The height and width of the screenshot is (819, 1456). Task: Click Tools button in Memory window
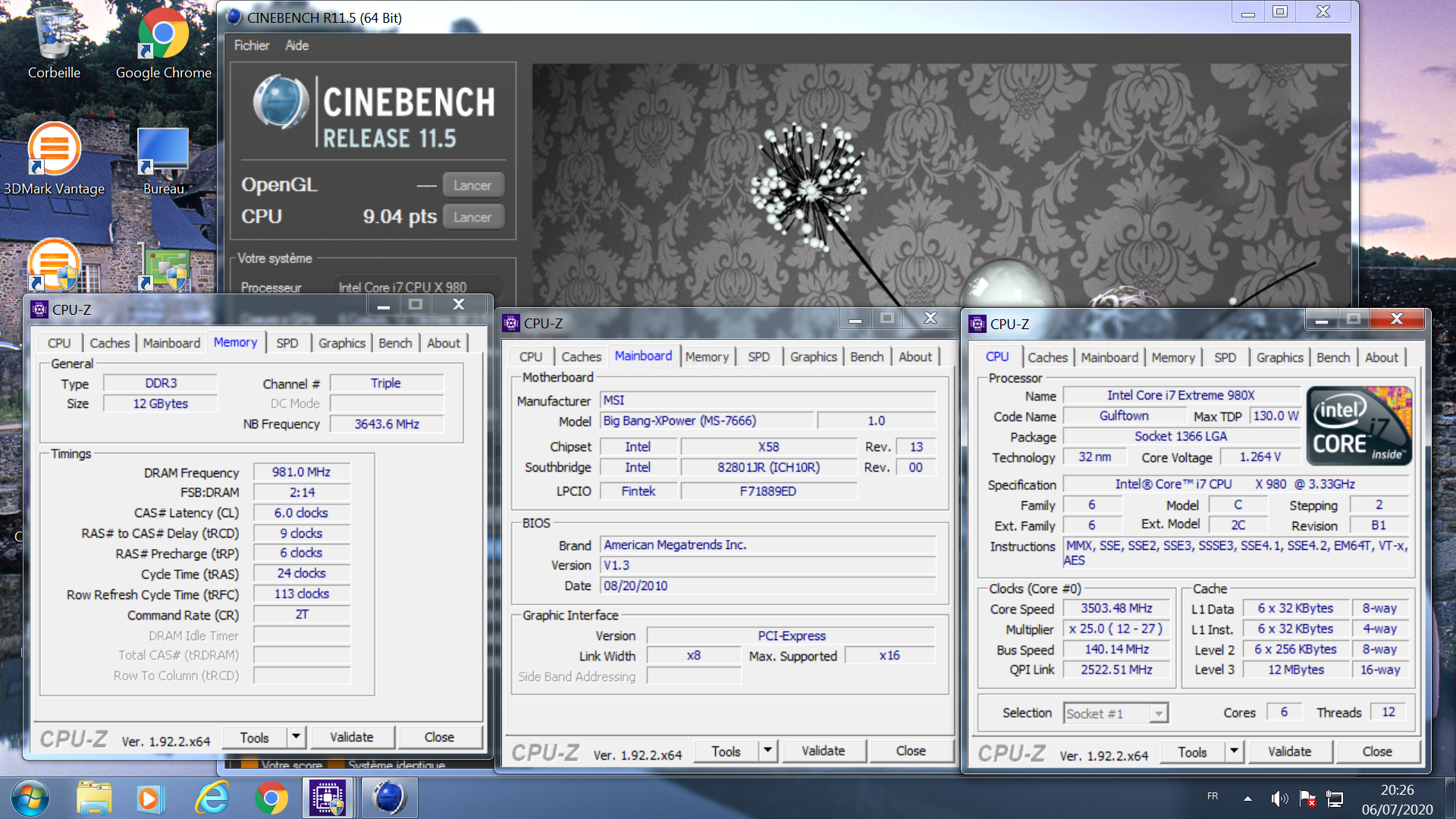coord(255,737)
